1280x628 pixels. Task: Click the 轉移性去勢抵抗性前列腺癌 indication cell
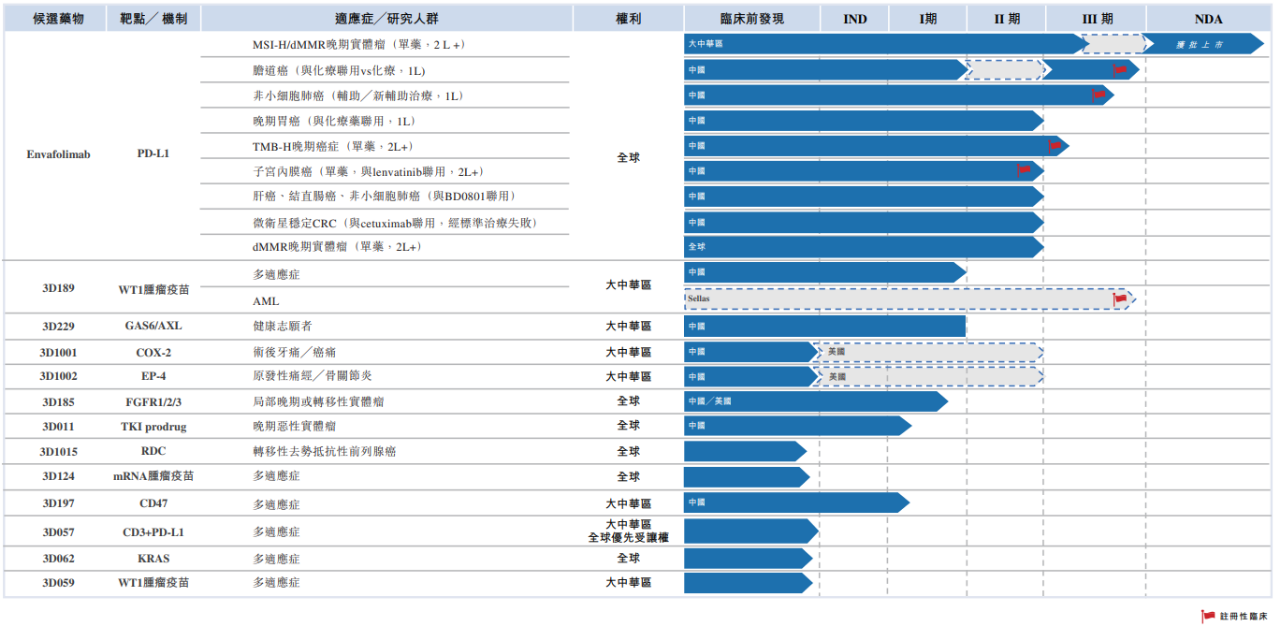[x=324, y=451]
